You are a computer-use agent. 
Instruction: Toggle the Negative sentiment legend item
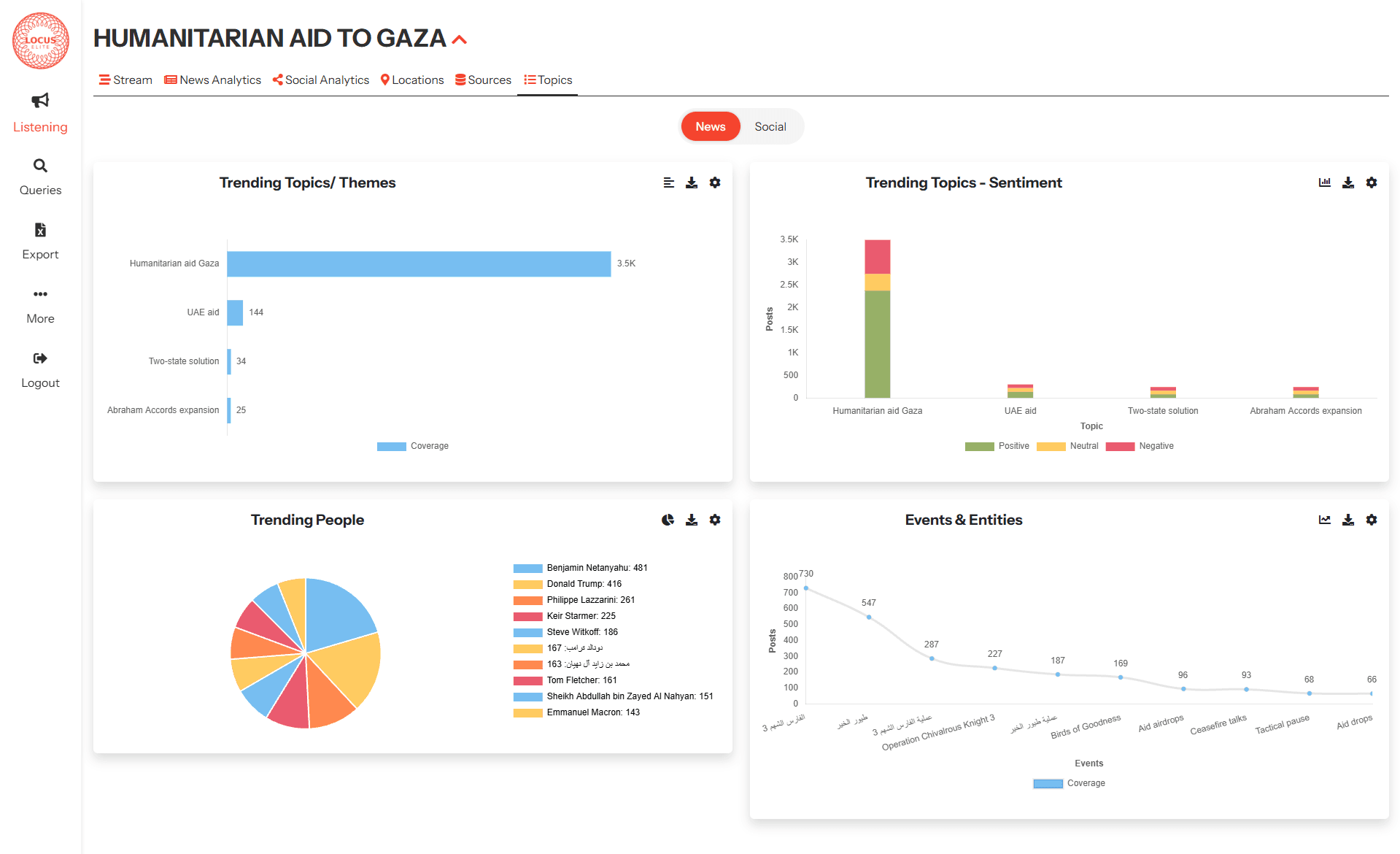pos(1140,446)
